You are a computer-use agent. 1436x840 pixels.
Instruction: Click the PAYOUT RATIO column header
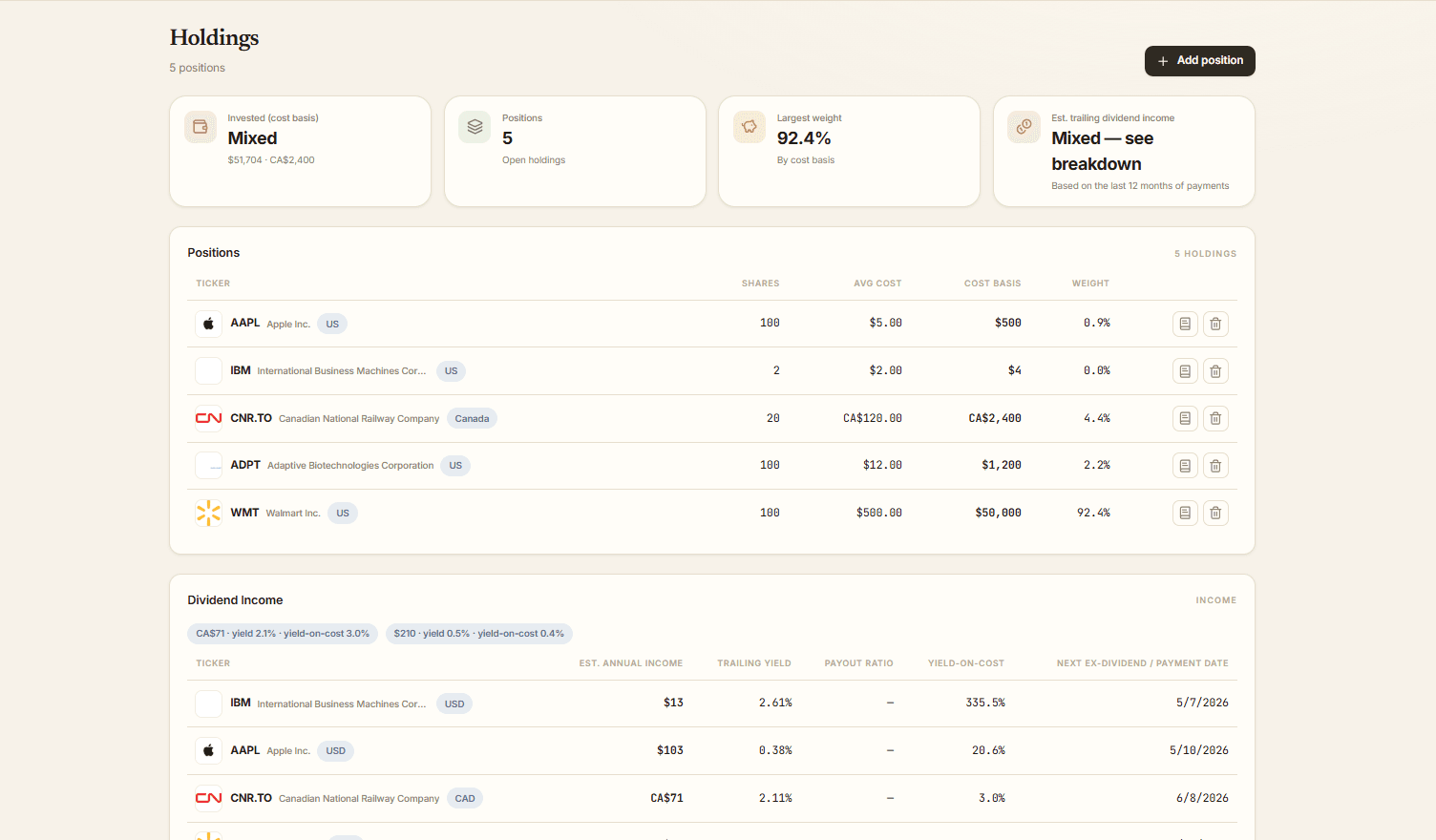click(859, 663)
